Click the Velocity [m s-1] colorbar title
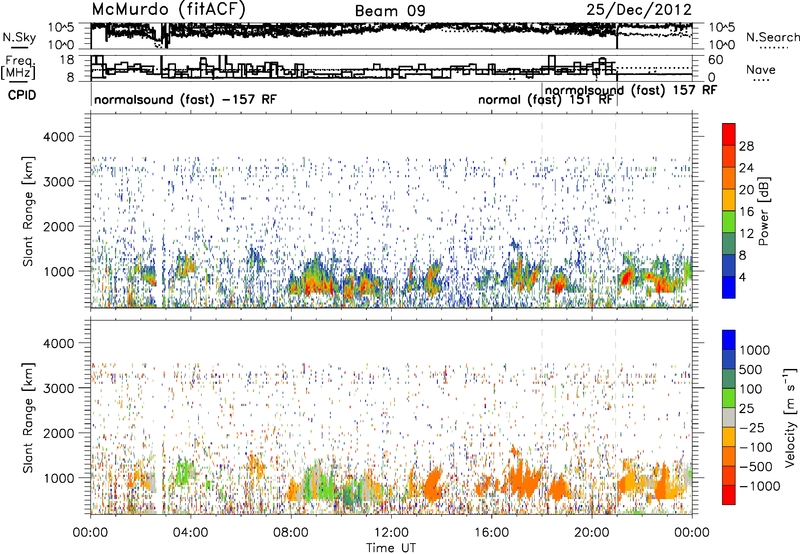 click(x=790, y=417)
